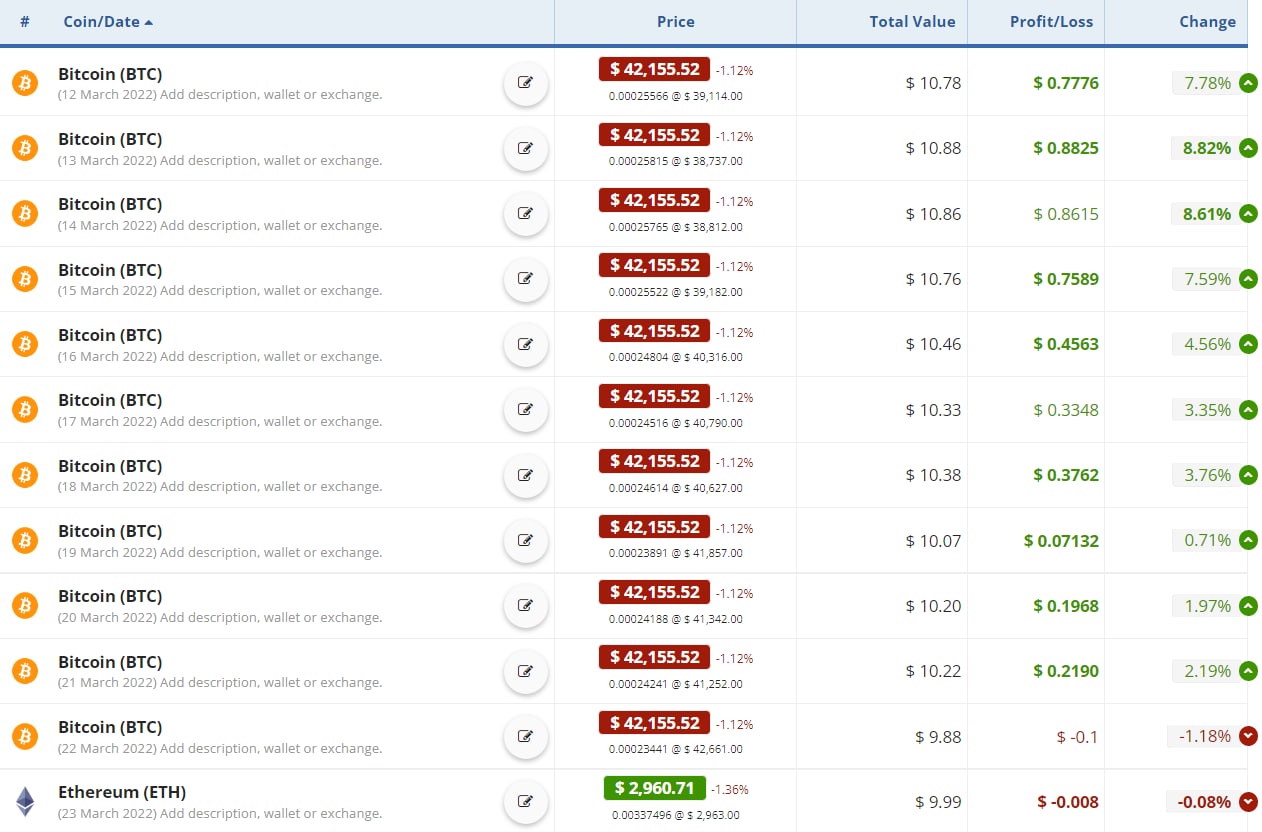Click green up arrow beside 8.82% change
This screenshot has height=832, width=1262.
[1248, 148]
